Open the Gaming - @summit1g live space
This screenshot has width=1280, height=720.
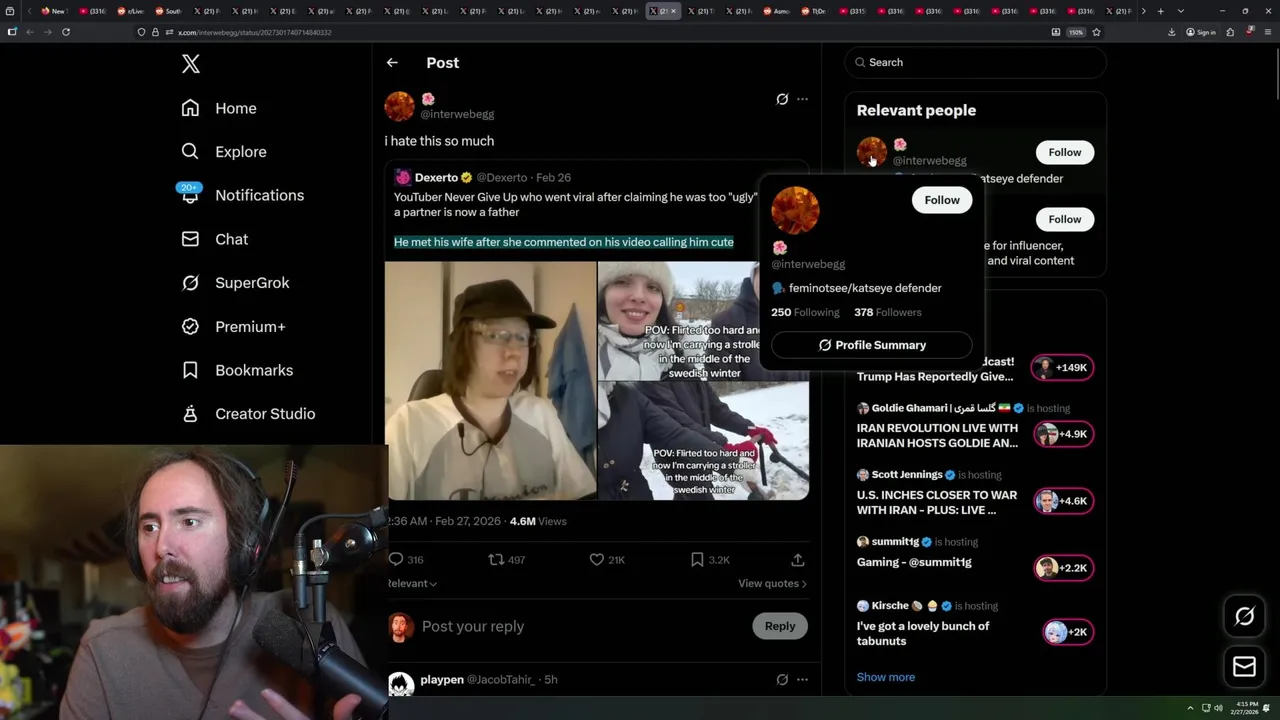pyautogui.click(x=914, y=562)
